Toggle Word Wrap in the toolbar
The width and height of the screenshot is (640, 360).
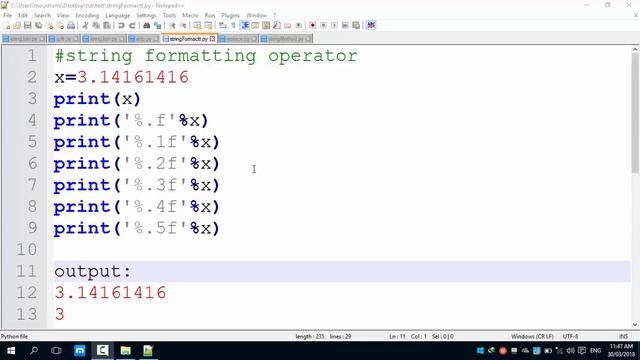223,25
